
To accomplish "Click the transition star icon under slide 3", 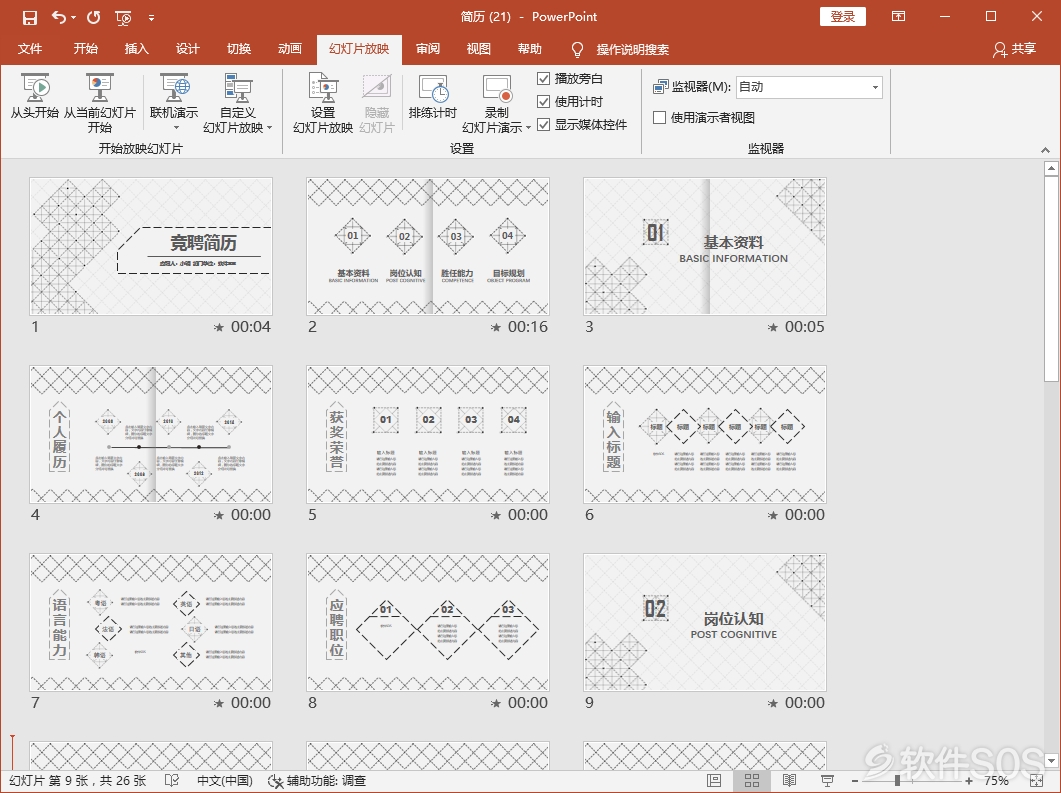I will tap(773, 327).
